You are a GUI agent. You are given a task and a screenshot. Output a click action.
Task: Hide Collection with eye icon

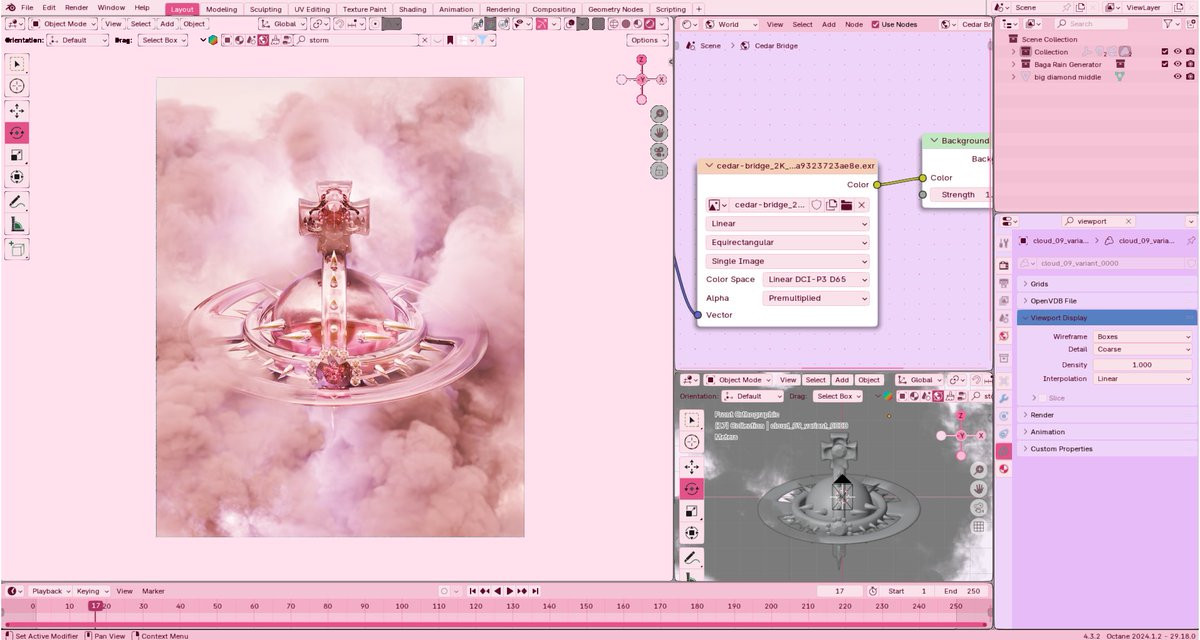[x=1177, y=51]
